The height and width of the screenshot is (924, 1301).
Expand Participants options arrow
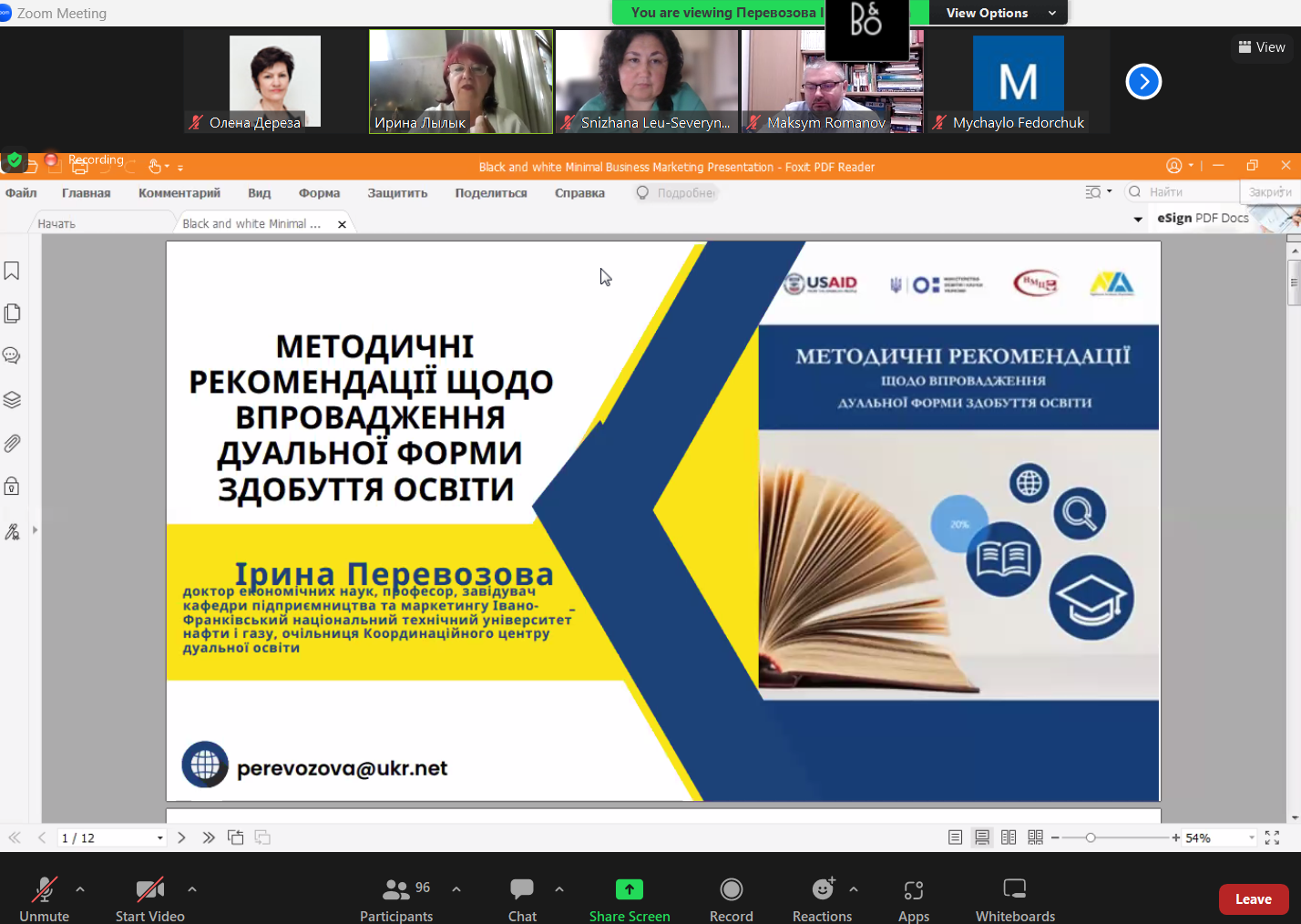456,889
